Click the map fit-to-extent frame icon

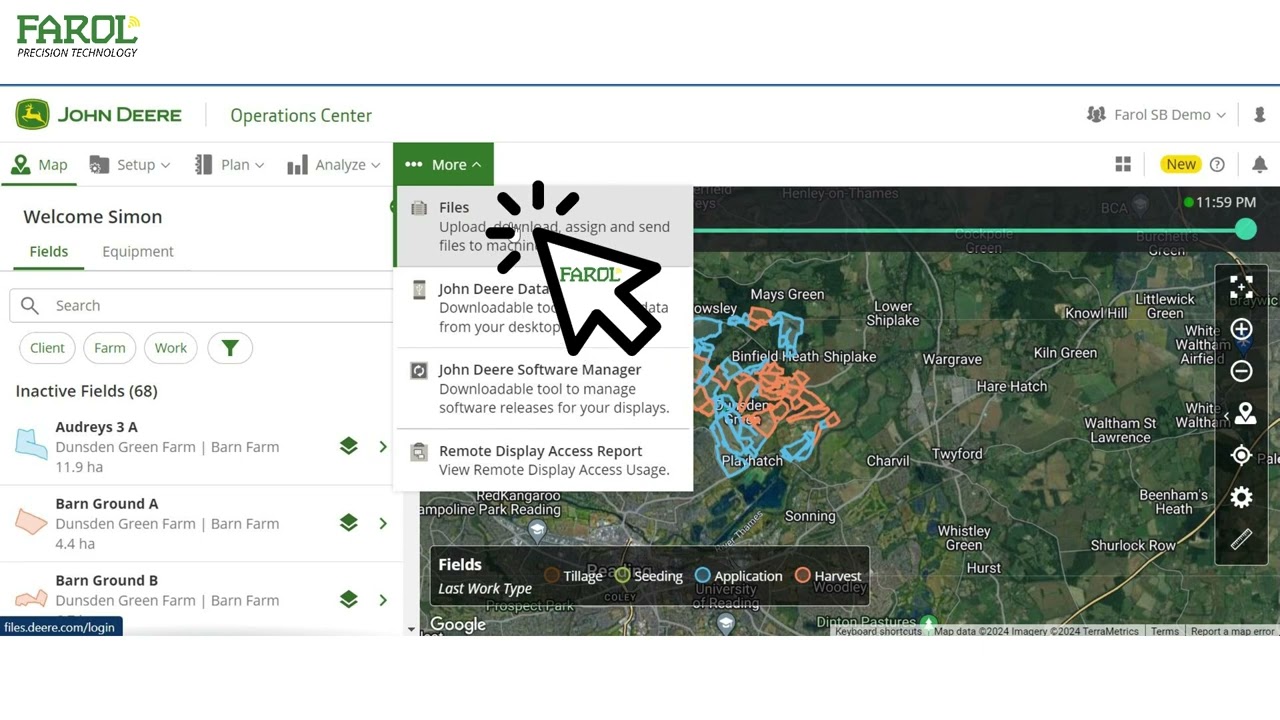[1241, 287]
